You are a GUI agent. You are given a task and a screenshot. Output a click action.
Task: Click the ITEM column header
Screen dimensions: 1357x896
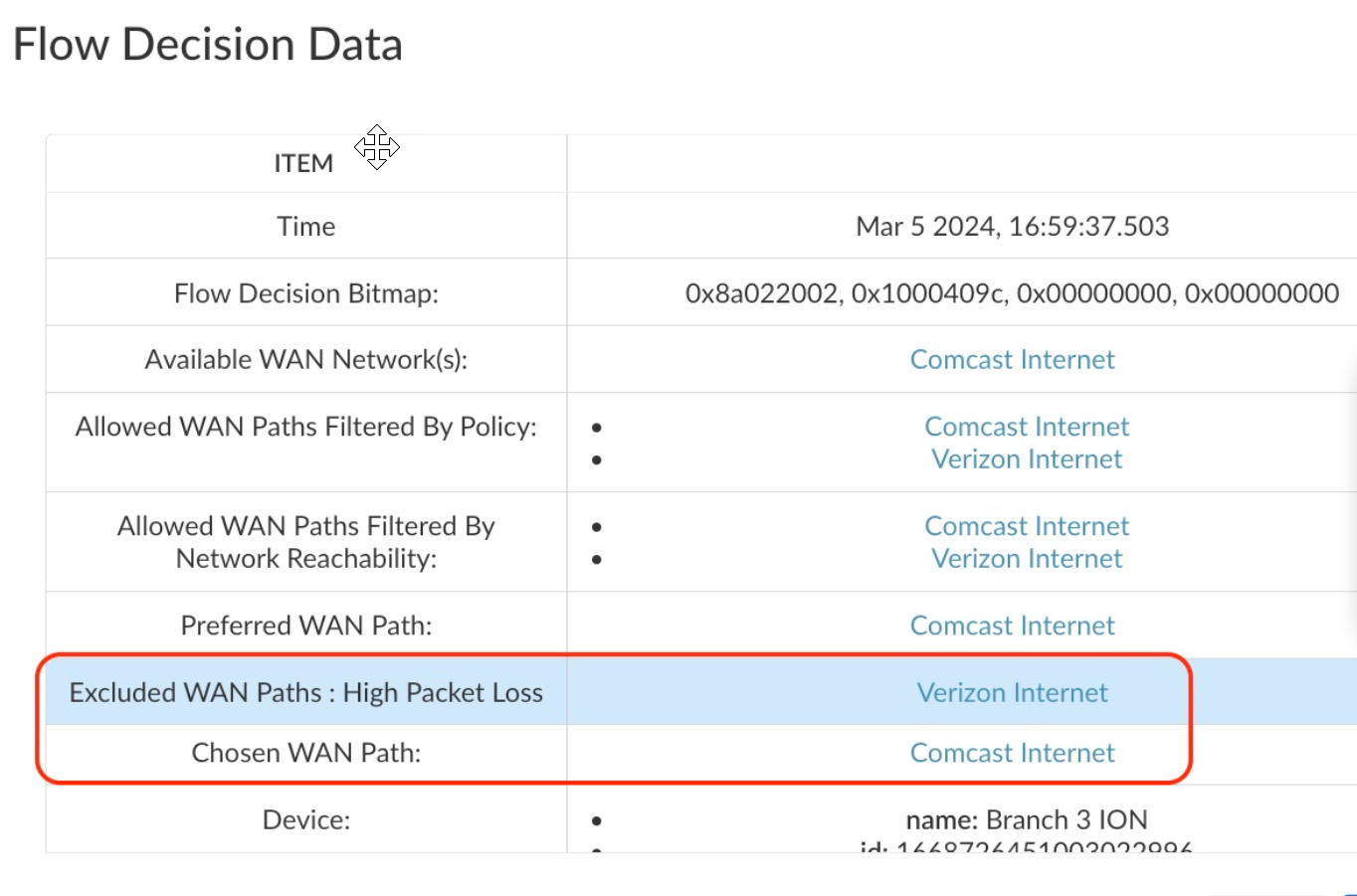click(x=303, y=163)
